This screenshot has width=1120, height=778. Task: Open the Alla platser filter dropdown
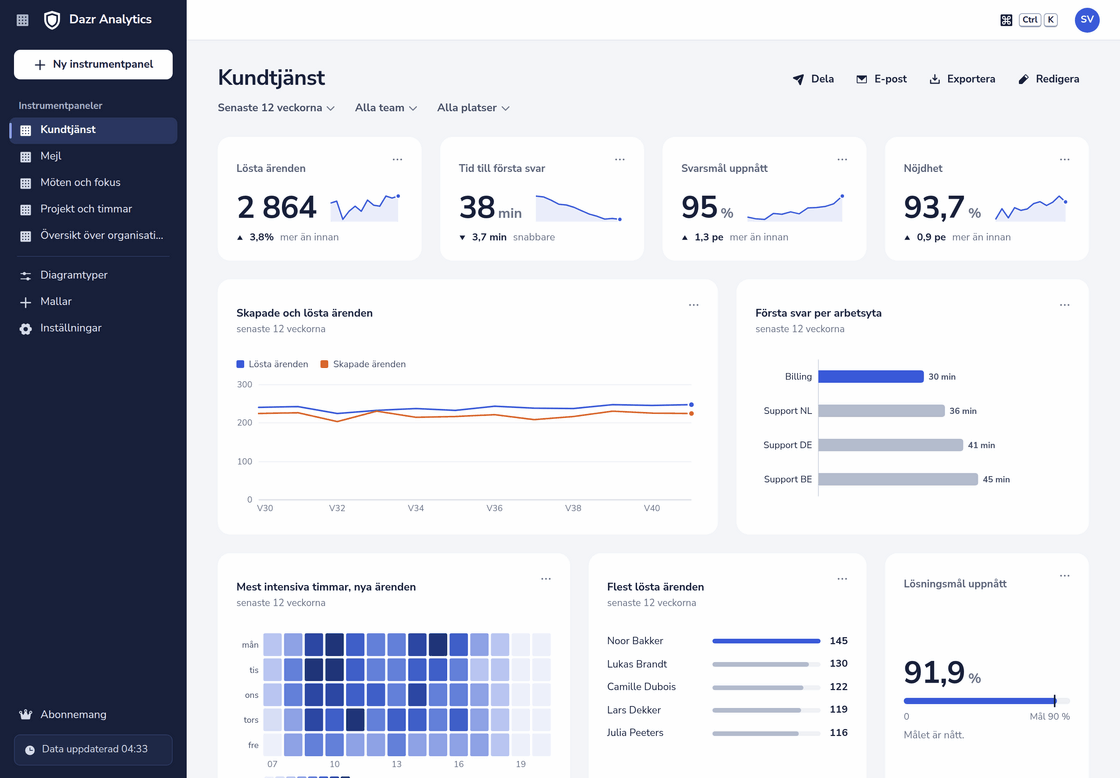click(473, 108)
